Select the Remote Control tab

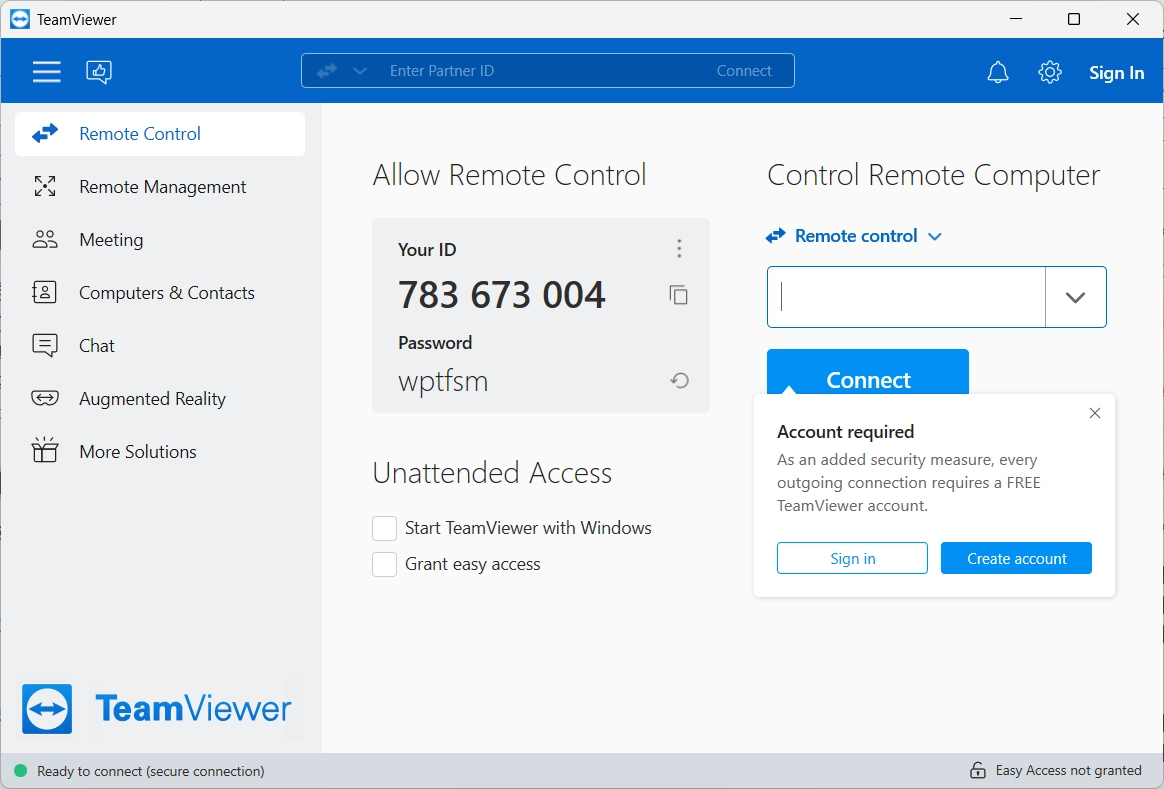pyautogui.click(x=160, y=134)
